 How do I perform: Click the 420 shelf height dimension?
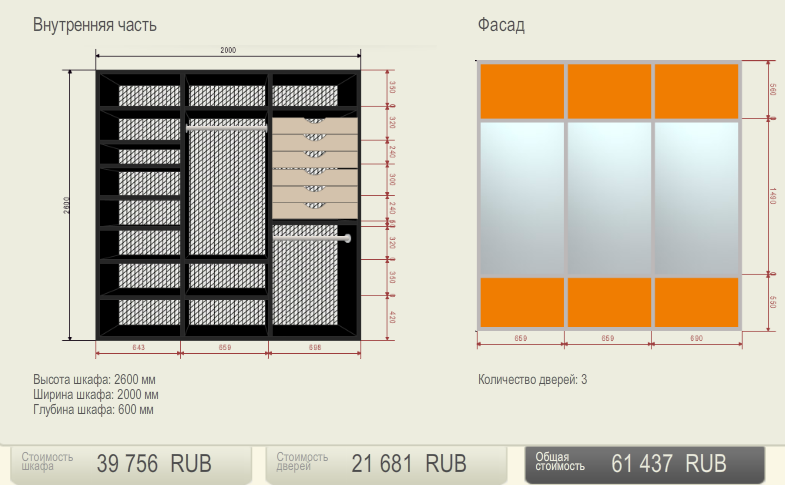click(392, 317)
